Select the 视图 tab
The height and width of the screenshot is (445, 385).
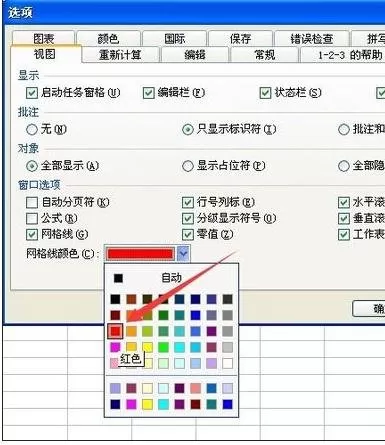45,54
